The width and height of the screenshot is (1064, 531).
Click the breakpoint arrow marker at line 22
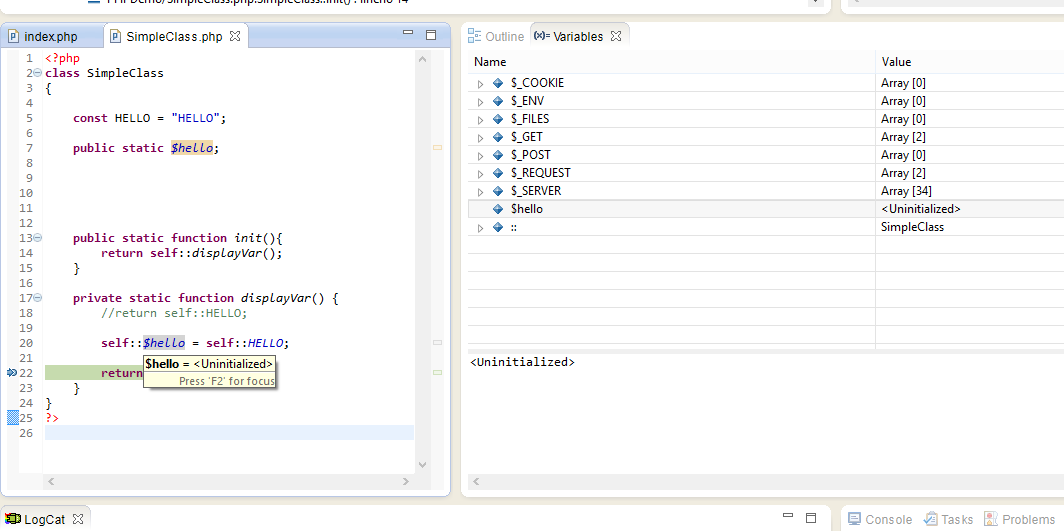click(x=12, y=372)
